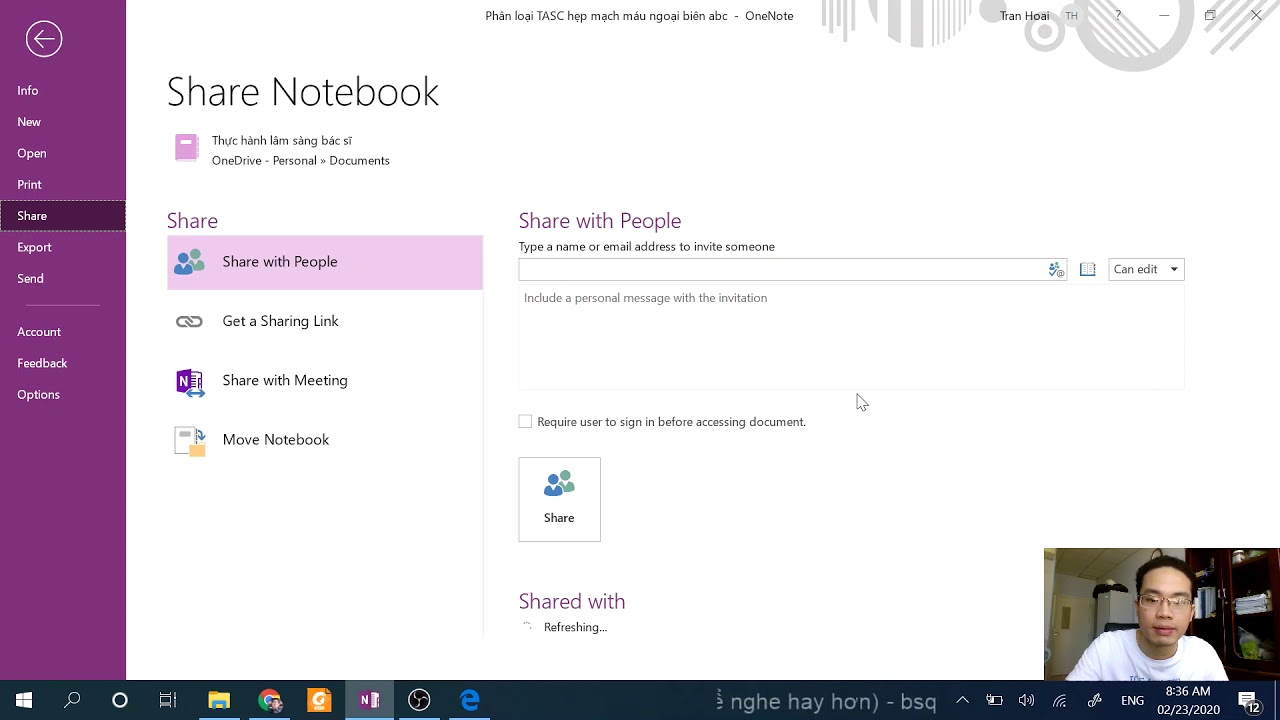Viewport: 1280px width, 720px height.
Task: Click the pen workspace tray icon
Action: (1095, 700)
